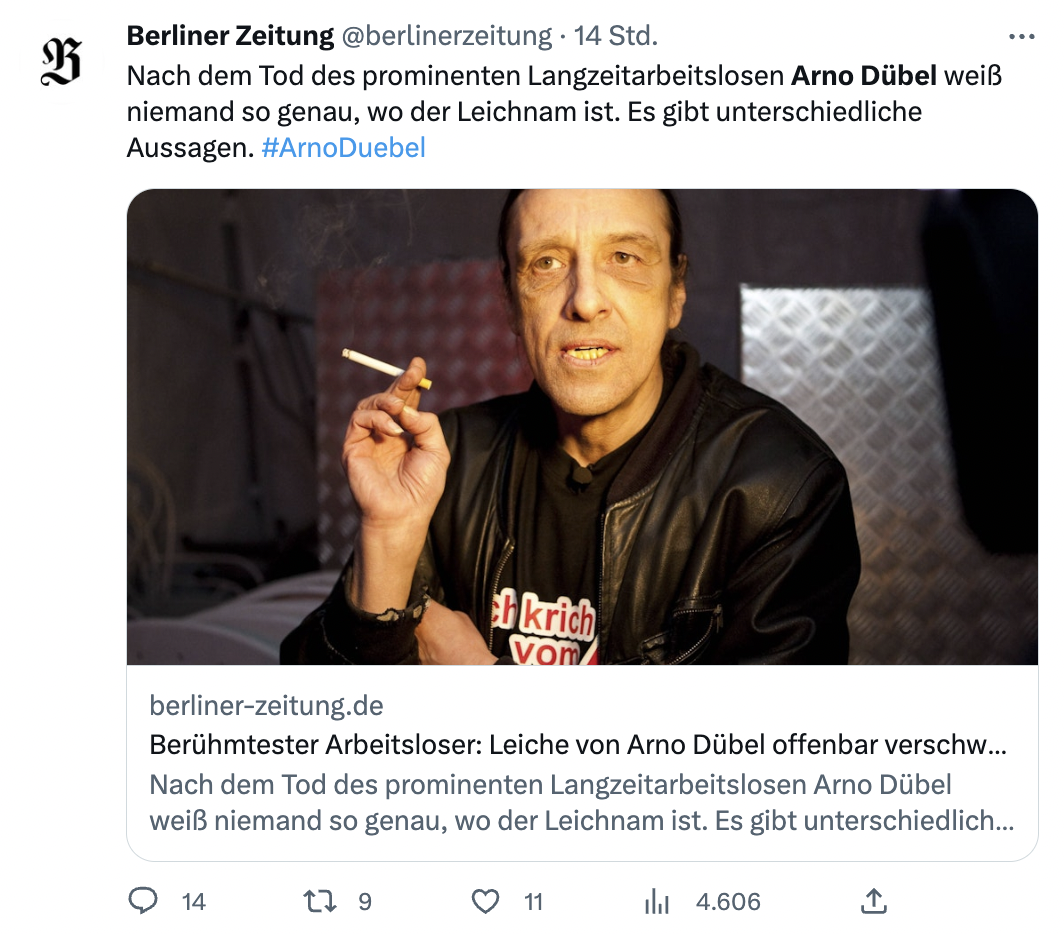
Task: Click the article preview photo
Action: [582, 427]
